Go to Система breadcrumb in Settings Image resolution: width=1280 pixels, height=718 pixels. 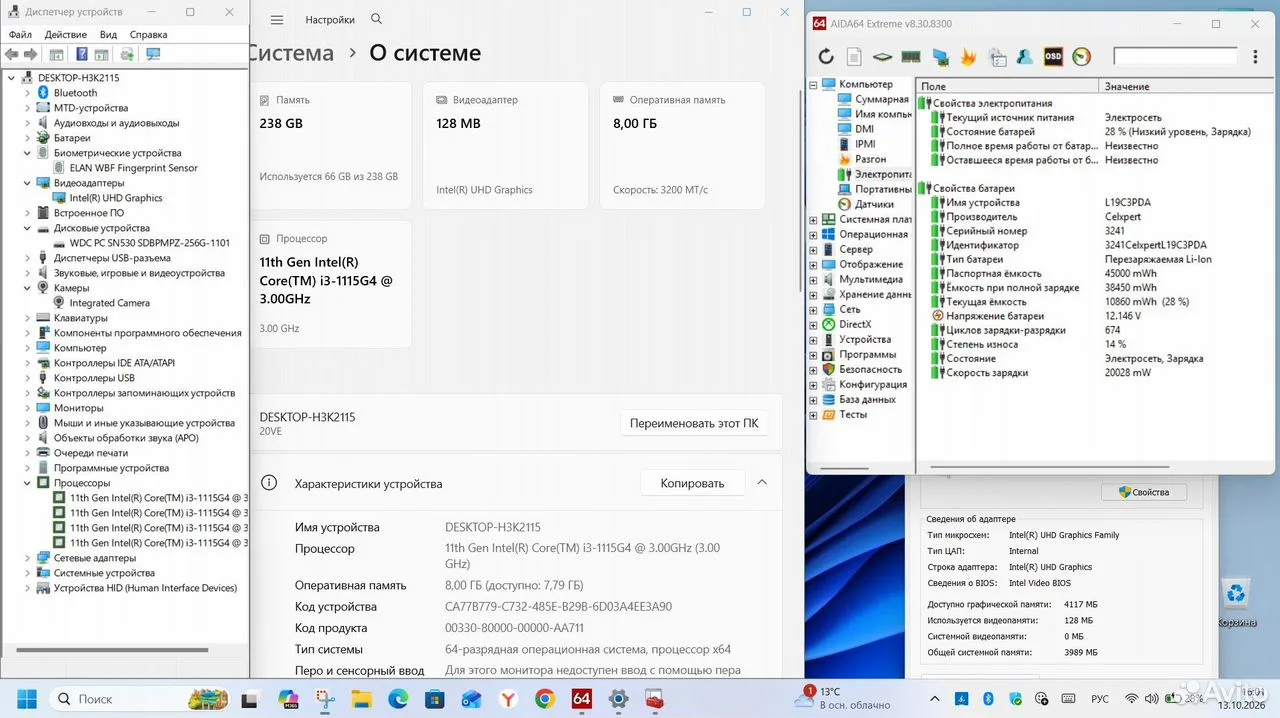pyautogui.click(x=291, y=53)
